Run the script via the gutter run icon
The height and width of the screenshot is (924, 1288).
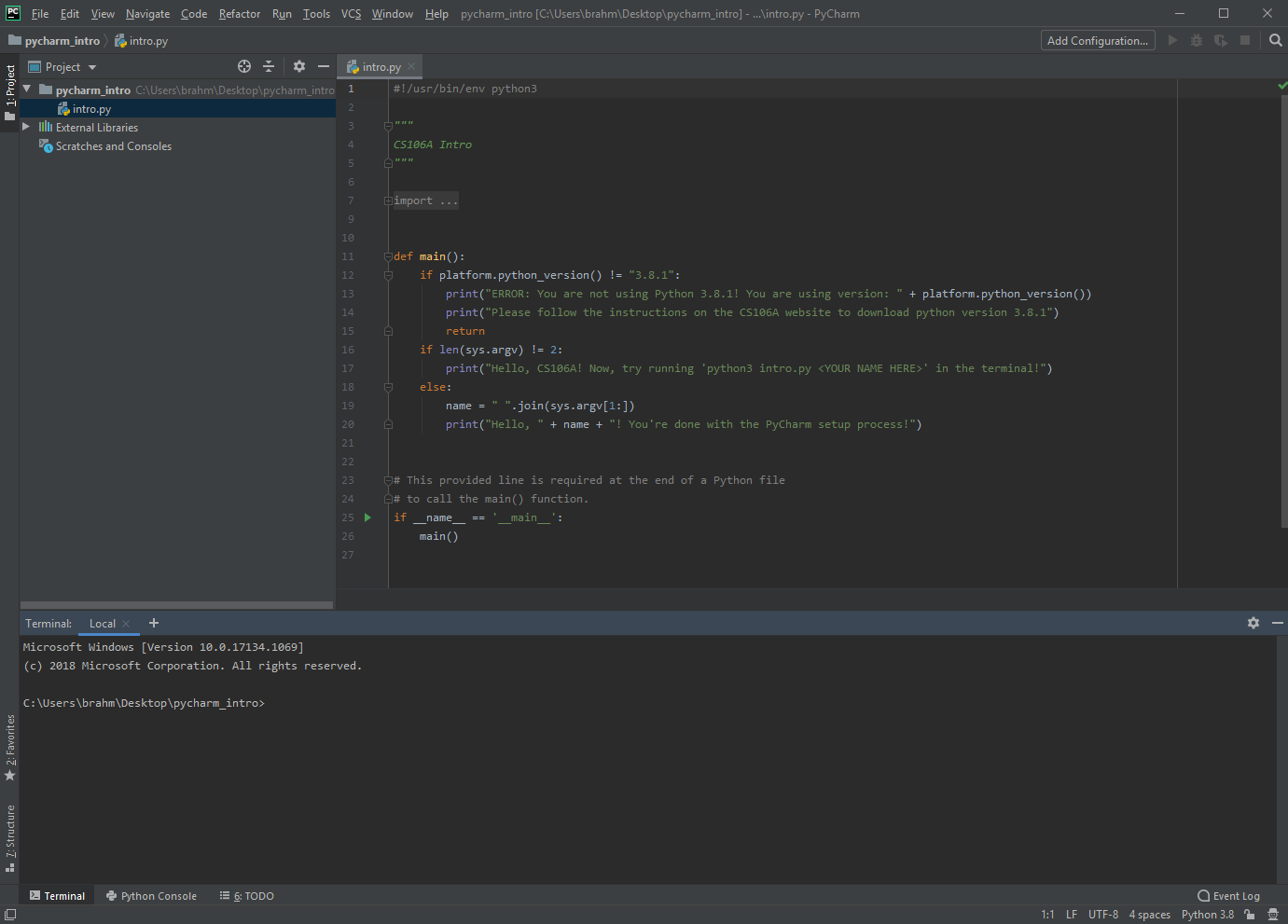pos(367,517)
